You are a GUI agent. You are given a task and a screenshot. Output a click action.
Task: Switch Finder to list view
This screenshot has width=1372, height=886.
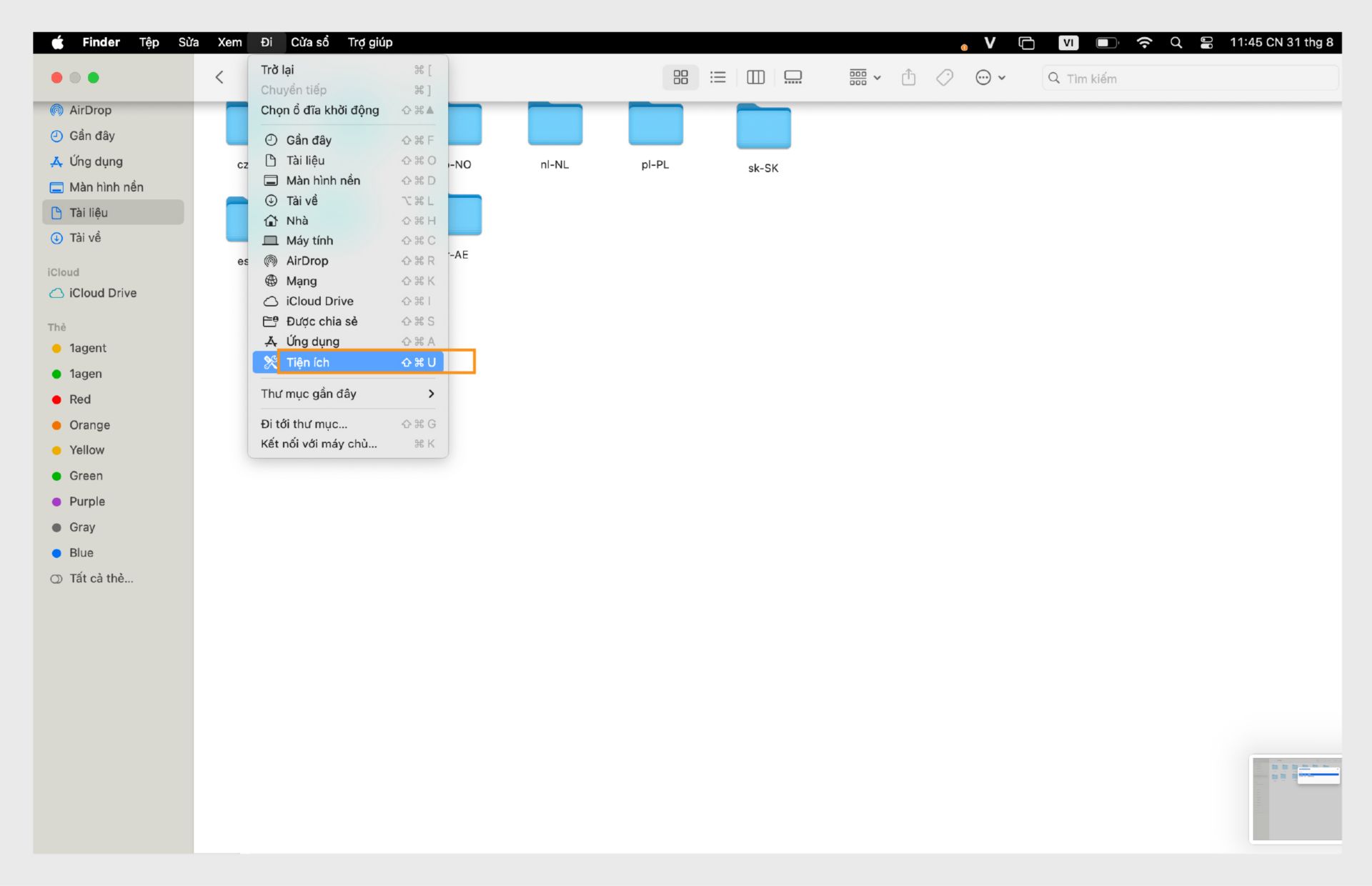click(718, 78)
